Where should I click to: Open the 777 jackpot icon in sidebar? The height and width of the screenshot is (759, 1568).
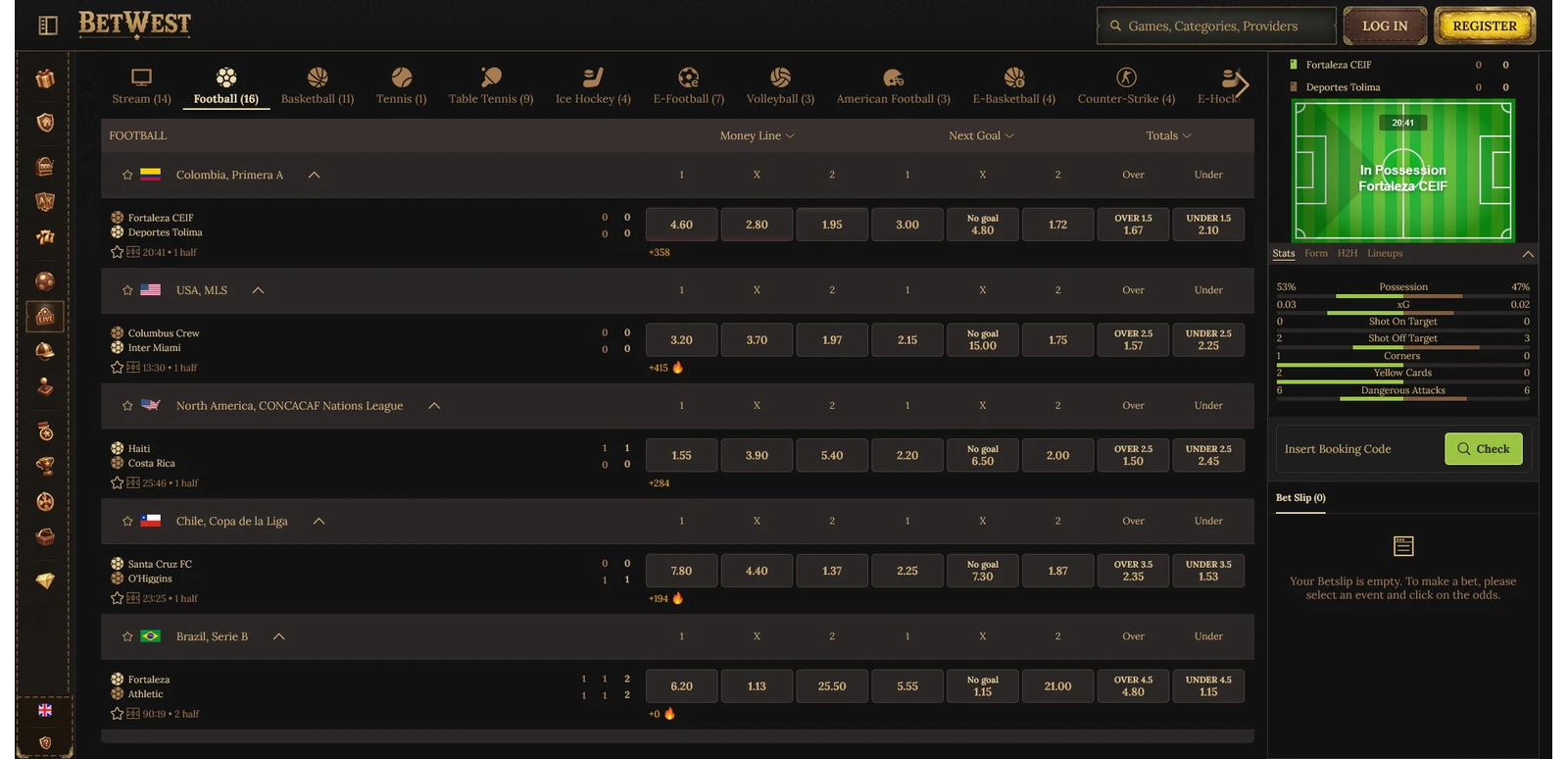(x=45, y=236)
